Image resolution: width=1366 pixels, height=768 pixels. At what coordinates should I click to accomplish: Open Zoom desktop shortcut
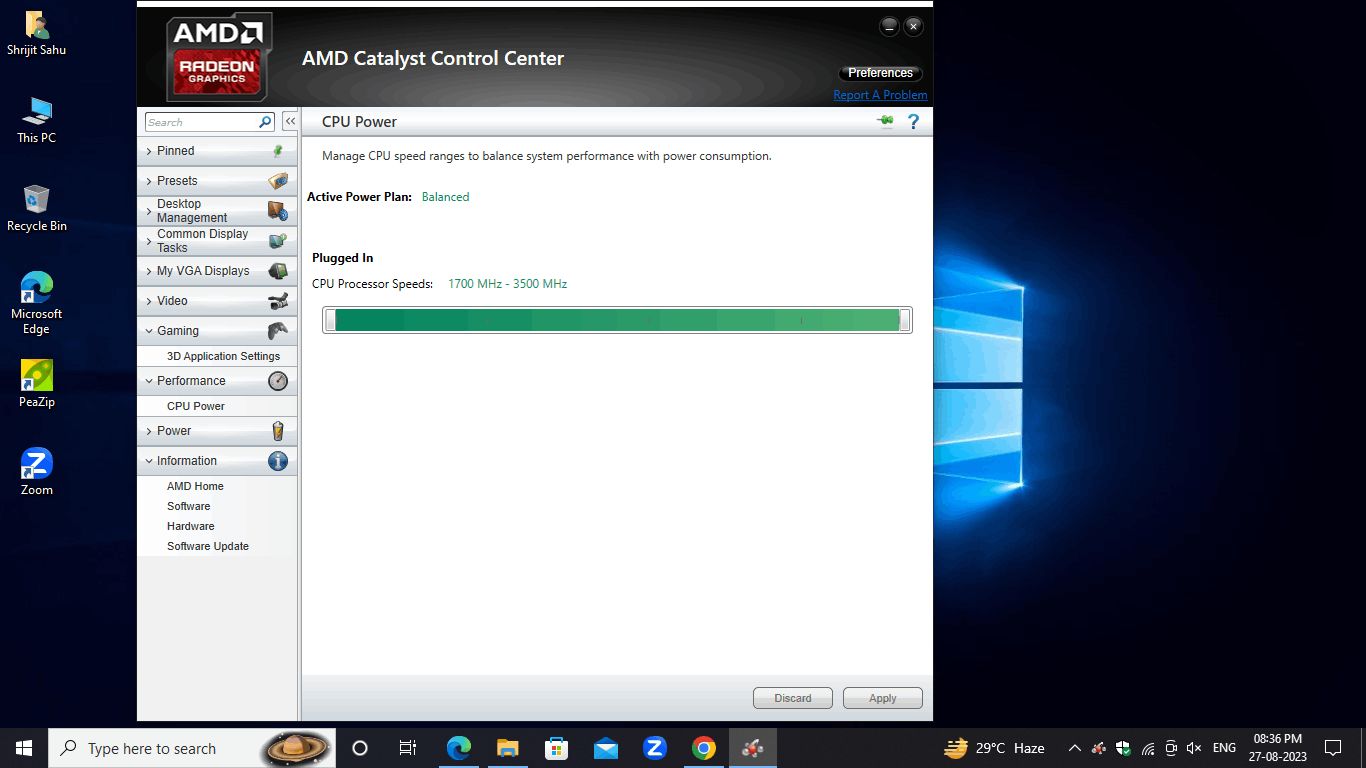coord(37,472)
